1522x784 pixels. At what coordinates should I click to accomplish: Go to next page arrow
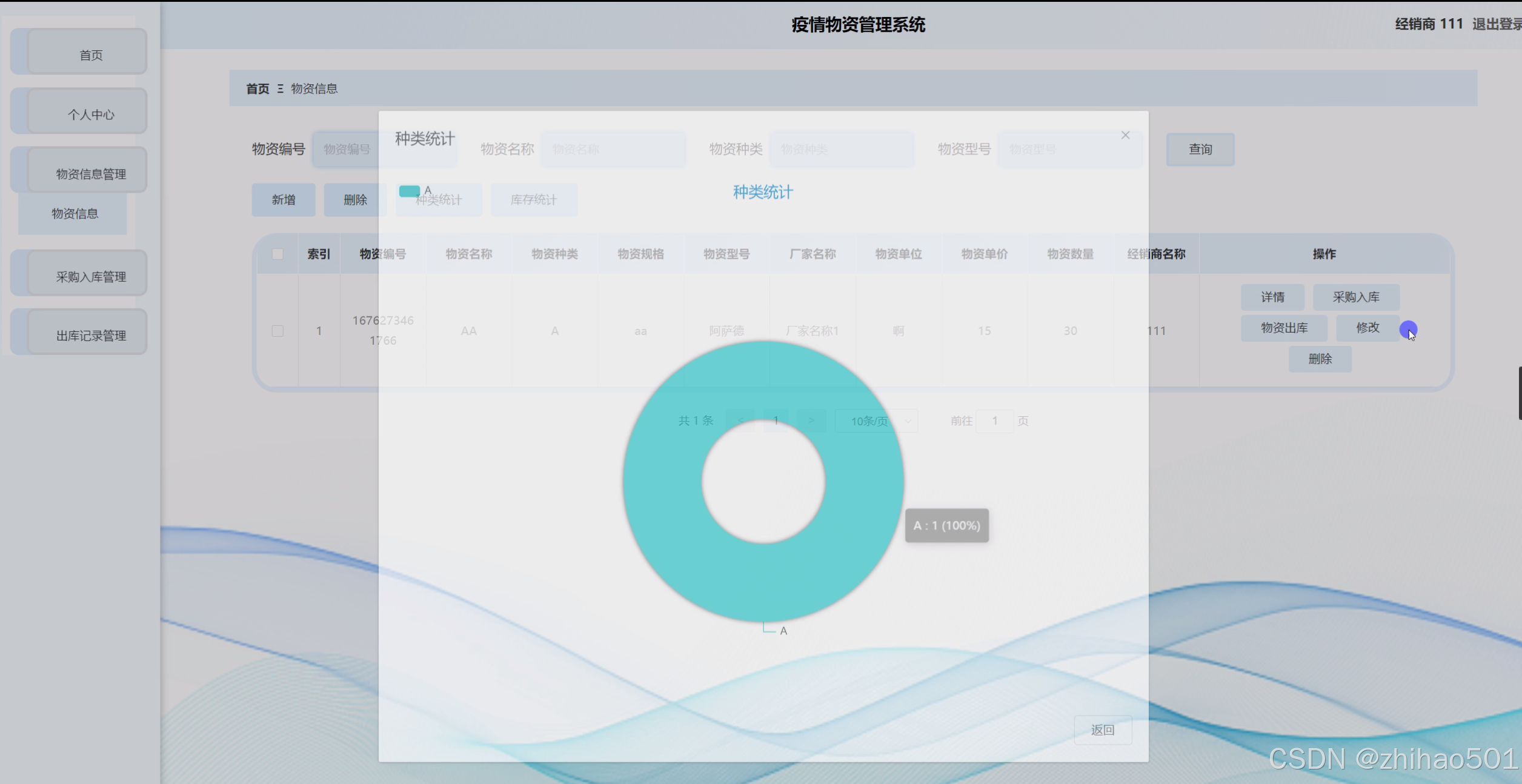click(811, 420)
